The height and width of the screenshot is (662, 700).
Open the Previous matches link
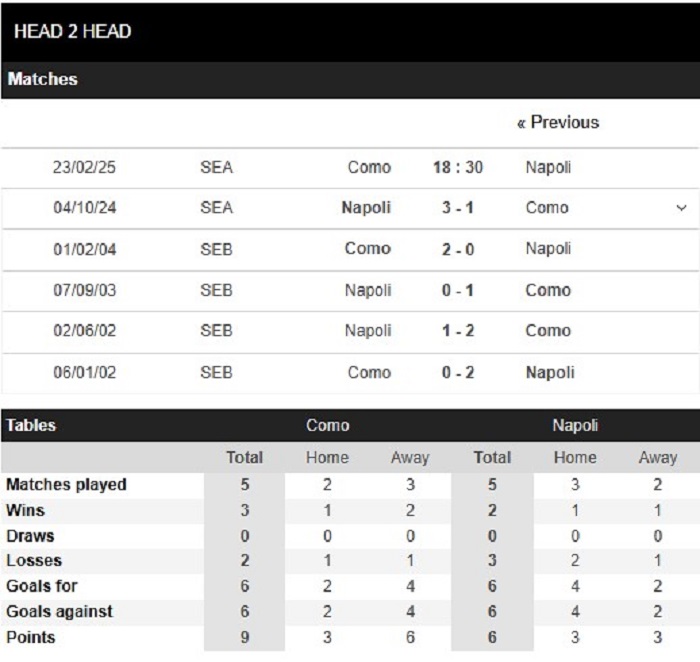pyautogui.click(x=558, y=122)
